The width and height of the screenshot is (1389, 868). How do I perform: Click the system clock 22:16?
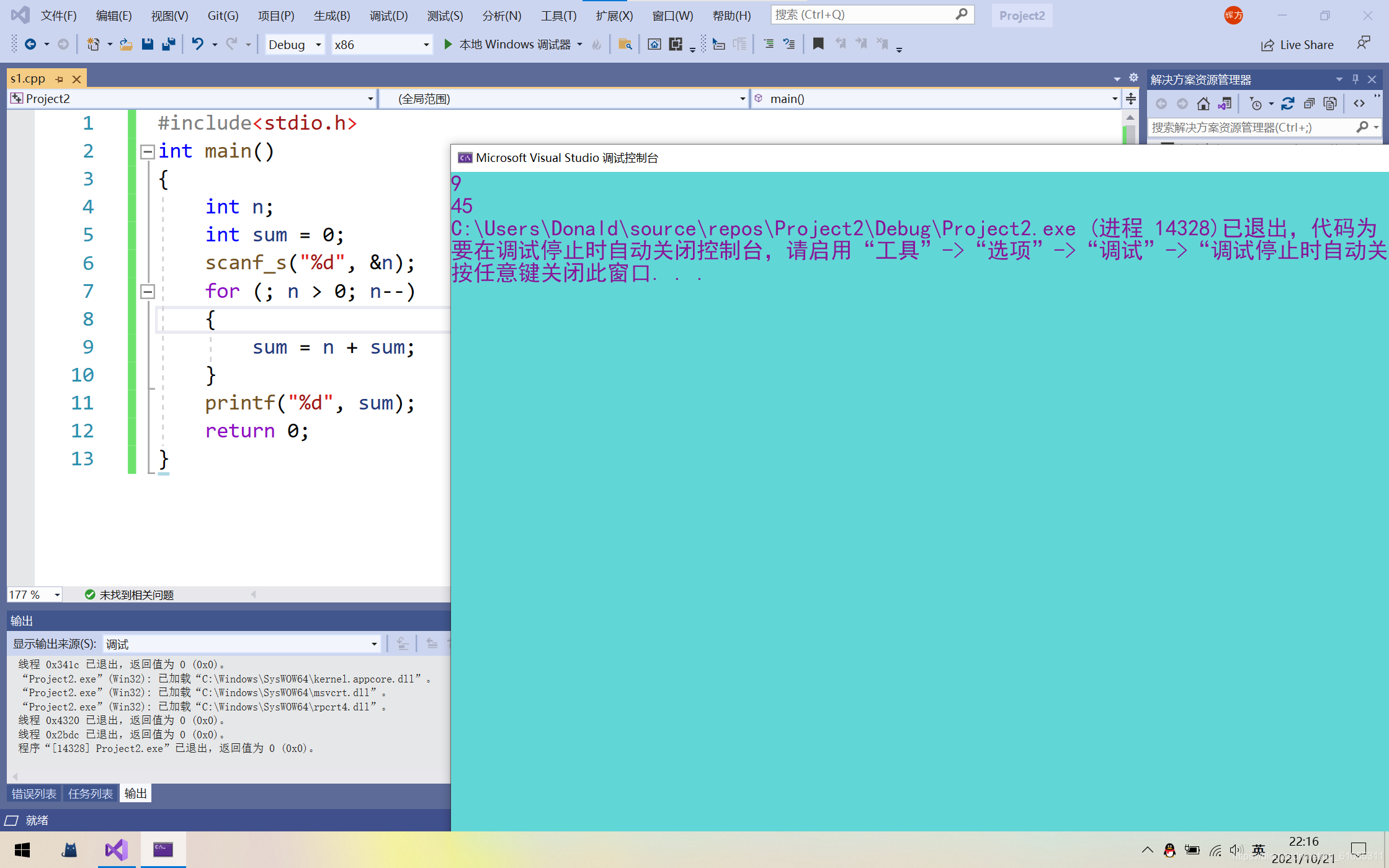point(1303,841)
